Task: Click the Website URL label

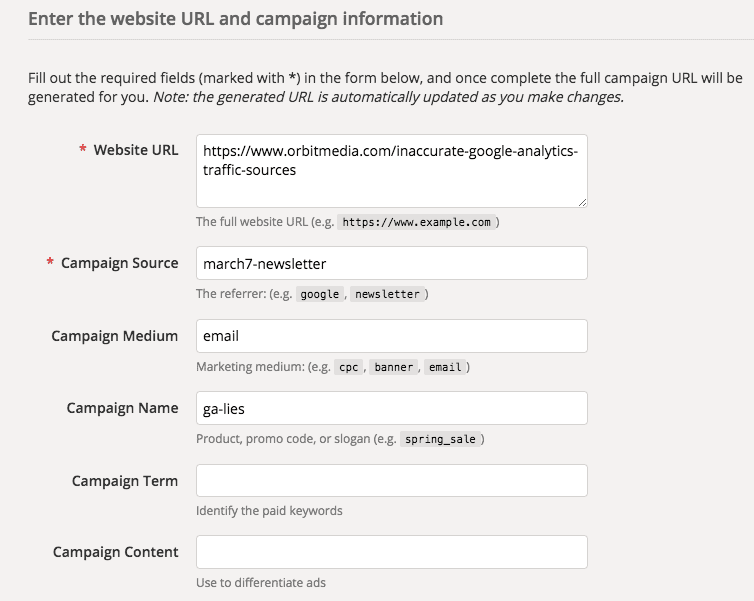Action: click(x=136, y=150)
